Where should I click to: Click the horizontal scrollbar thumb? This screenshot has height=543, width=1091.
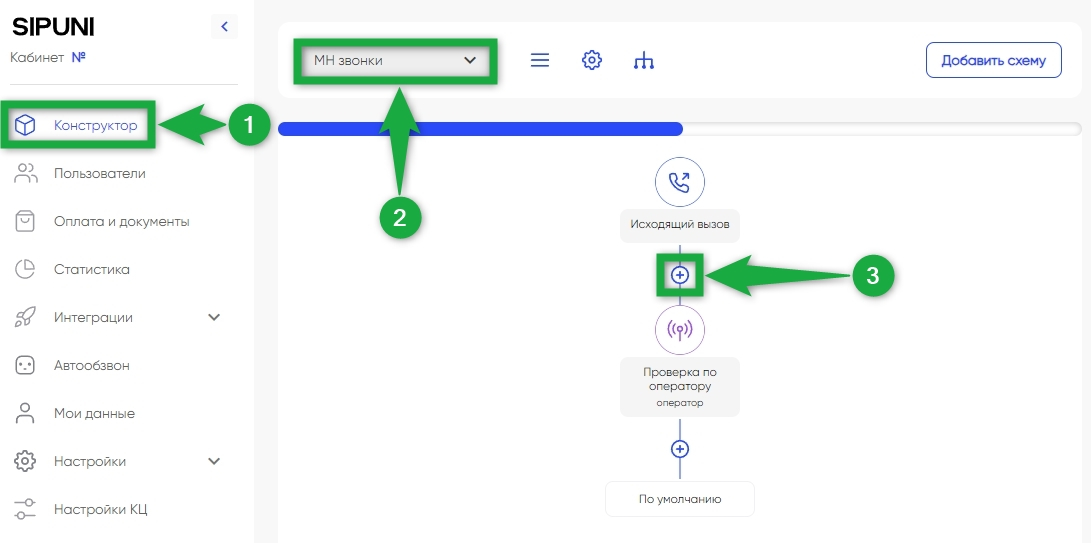(x=480, y=129)
